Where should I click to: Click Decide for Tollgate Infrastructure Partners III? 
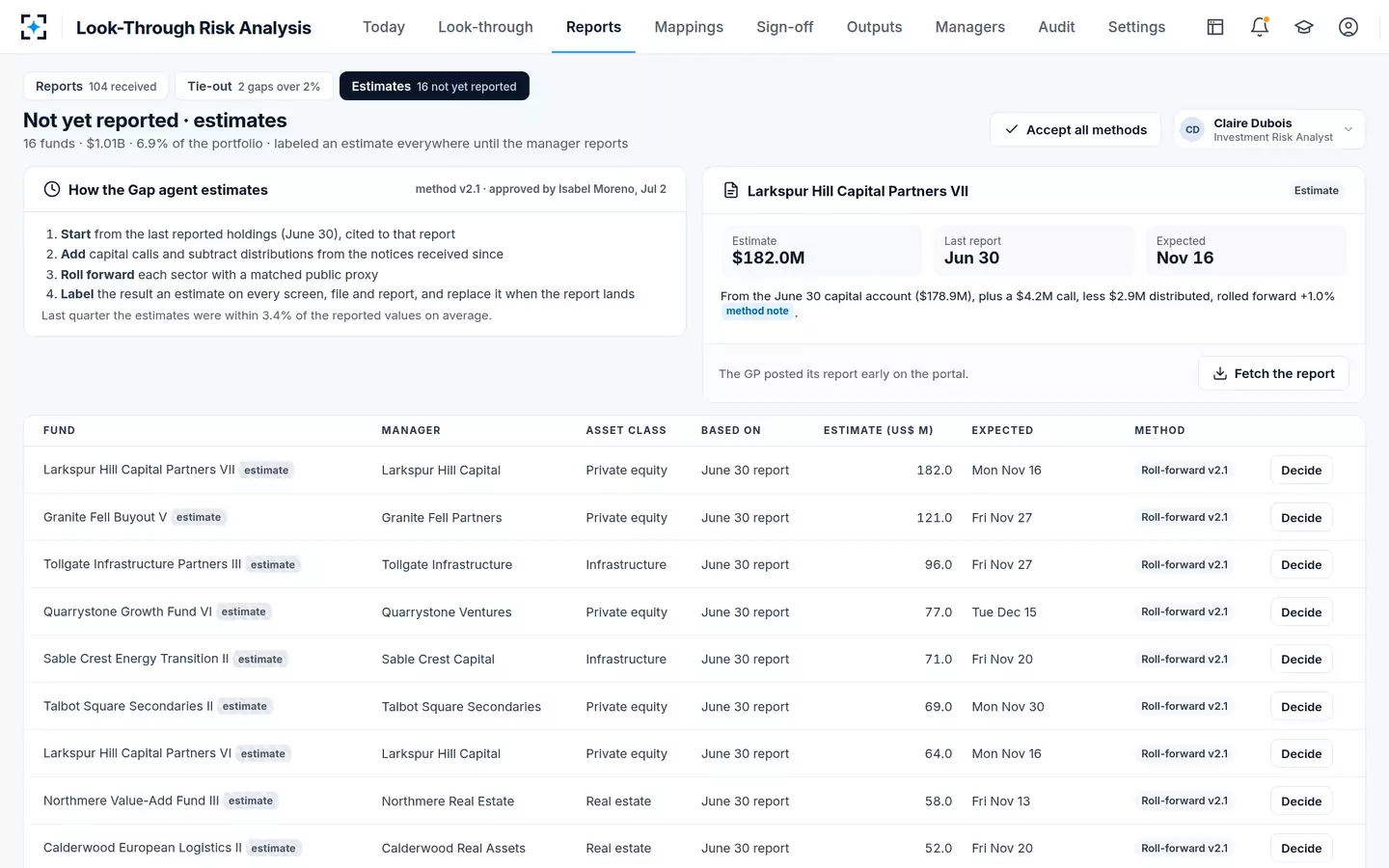pyautogui.click(x=1301, y=564)
